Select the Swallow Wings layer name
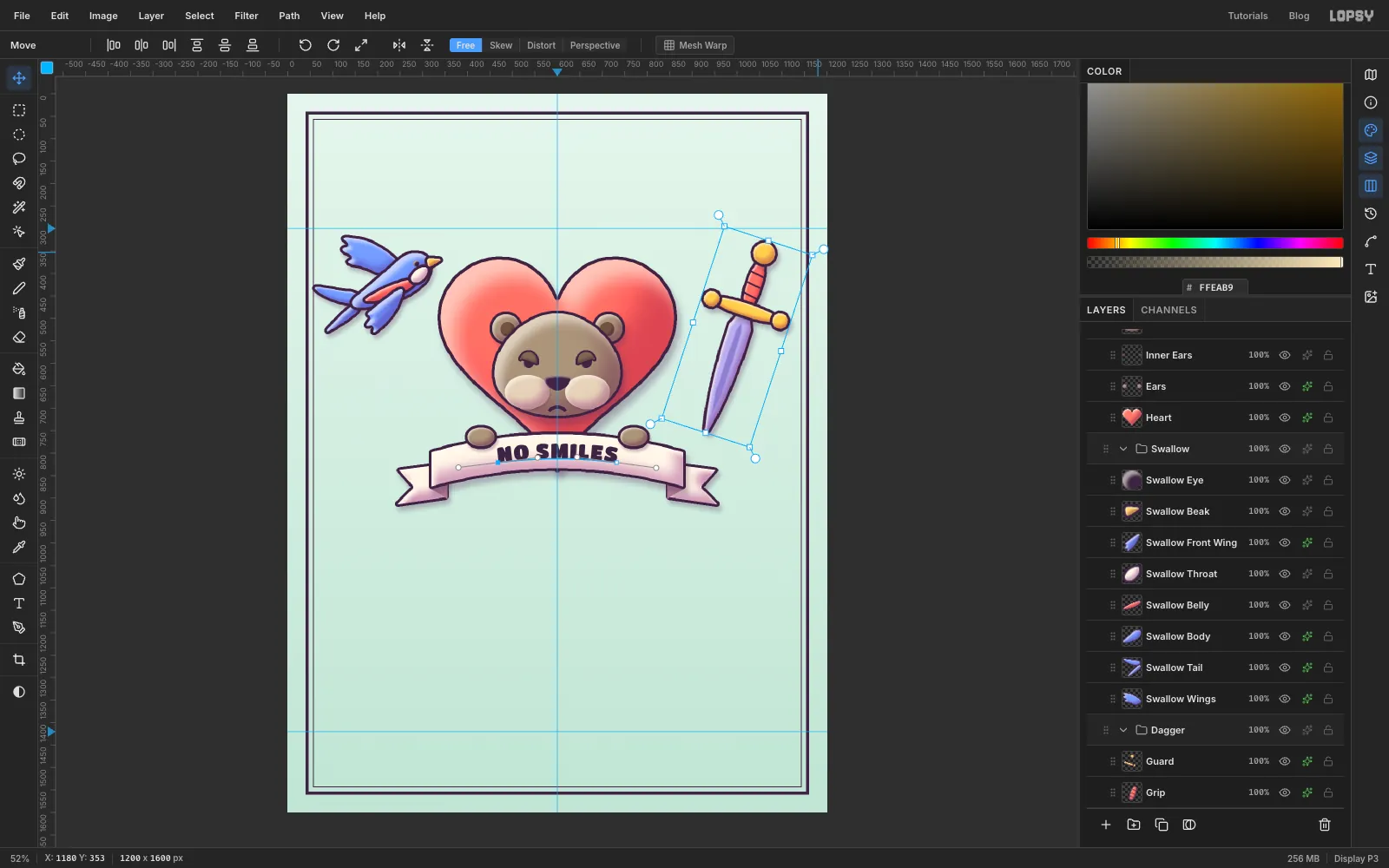 (x=1181, y=699)
